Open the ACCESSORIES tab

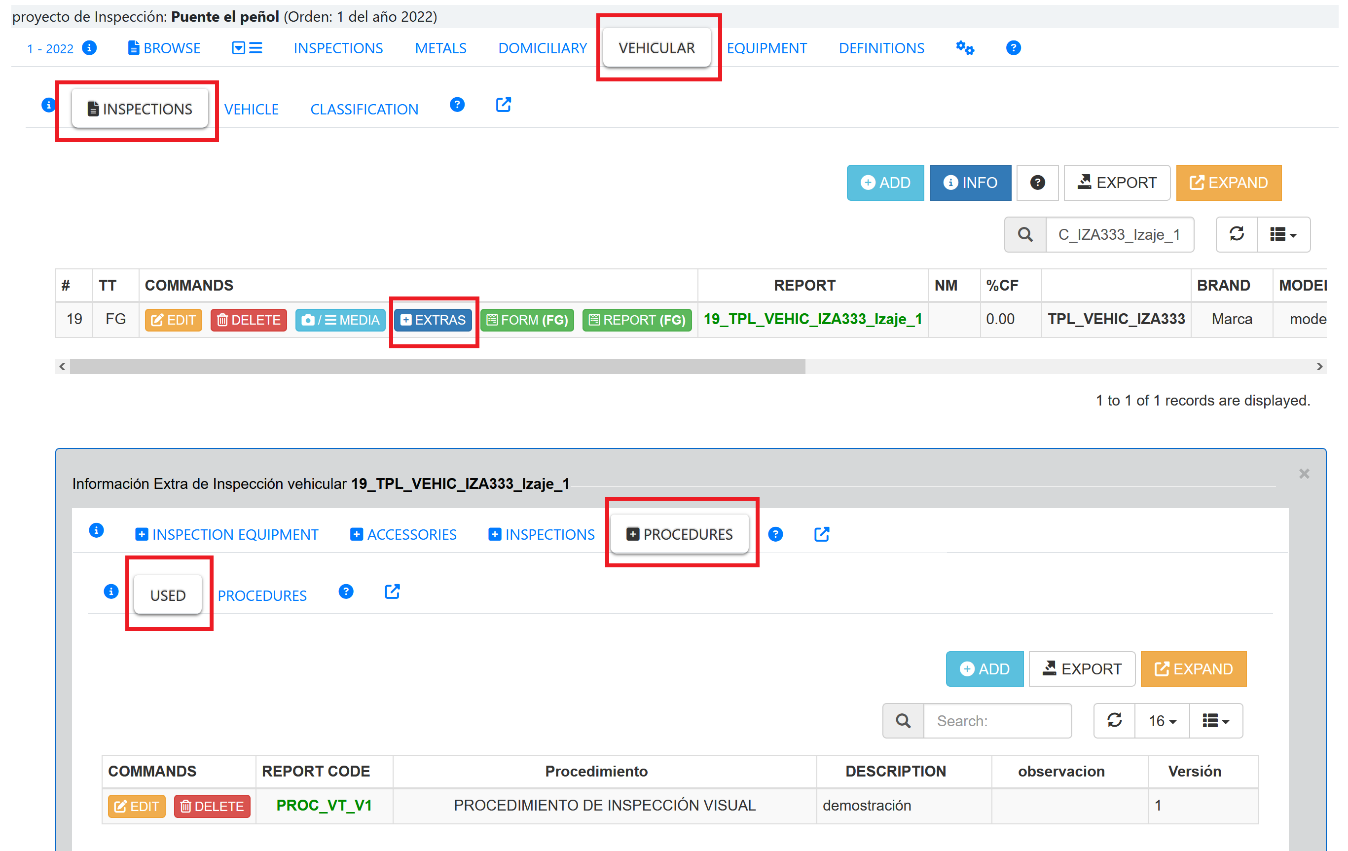(403, 535)
